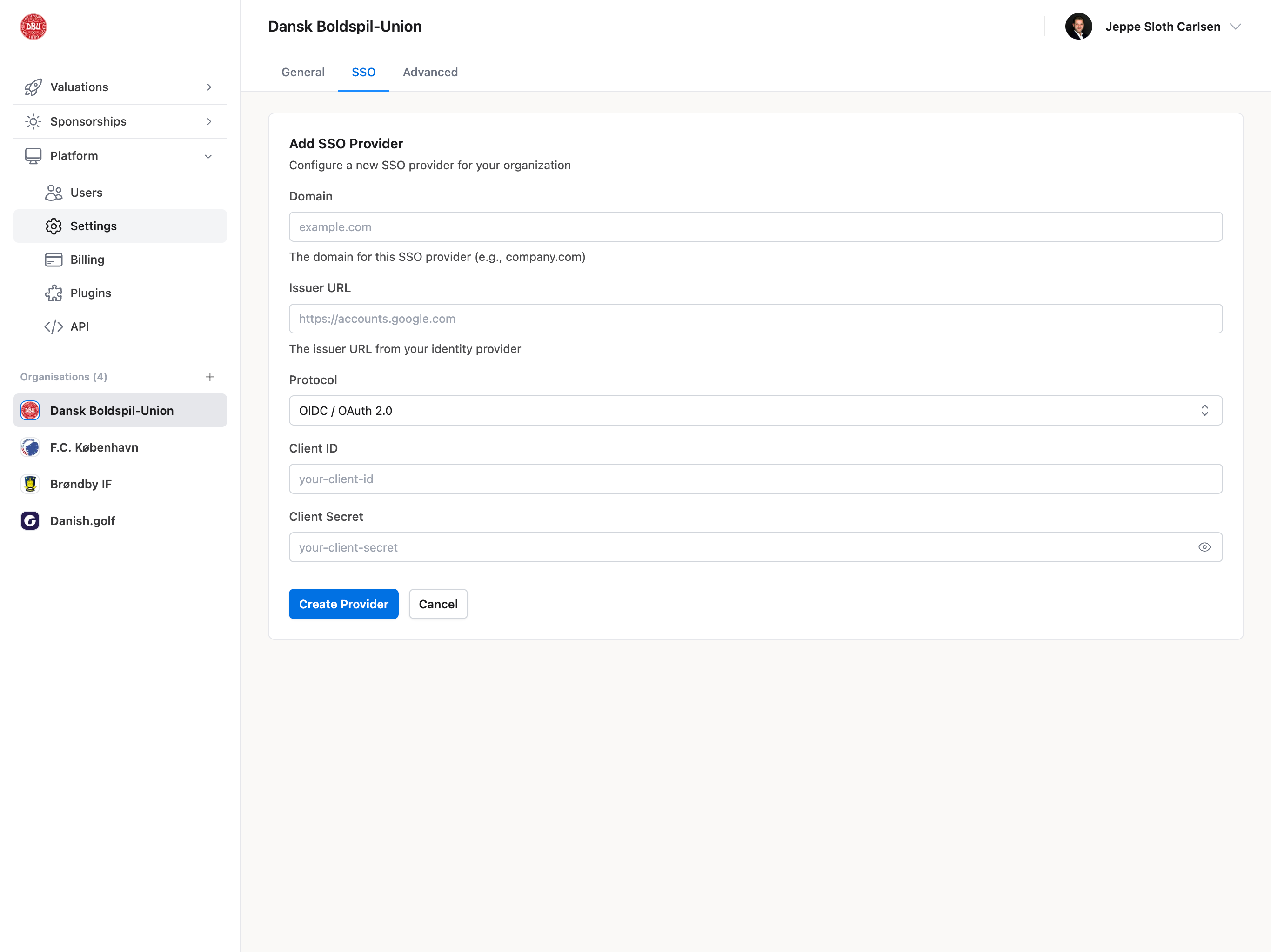This screenshot has height=952, width=1271.
Task: Click the Sponsorships sun icon
Action: (33, 121)
